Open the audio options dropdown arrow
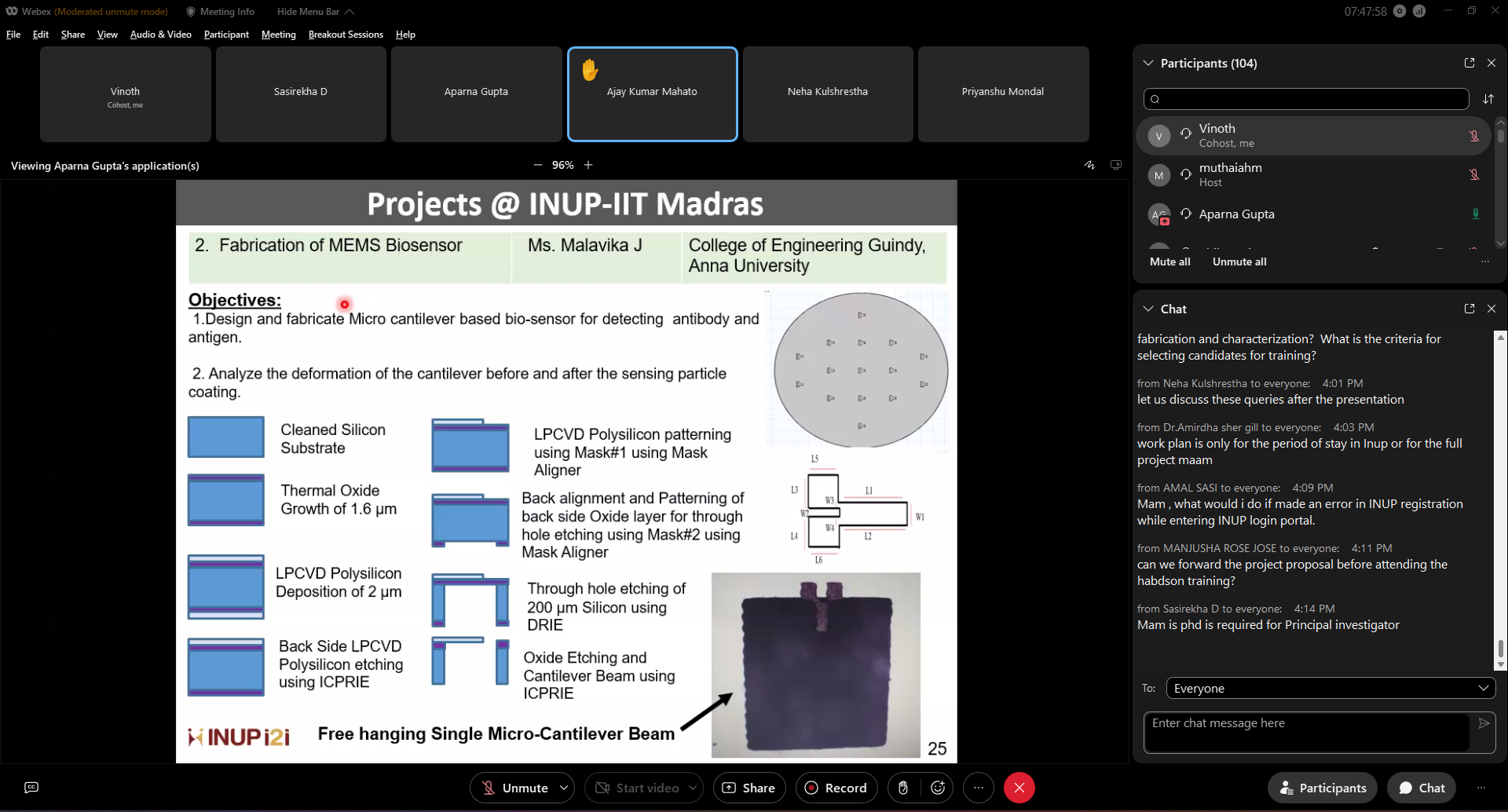Image resolution: width=1508 pixels, height=812 pixels. point(565,788)
